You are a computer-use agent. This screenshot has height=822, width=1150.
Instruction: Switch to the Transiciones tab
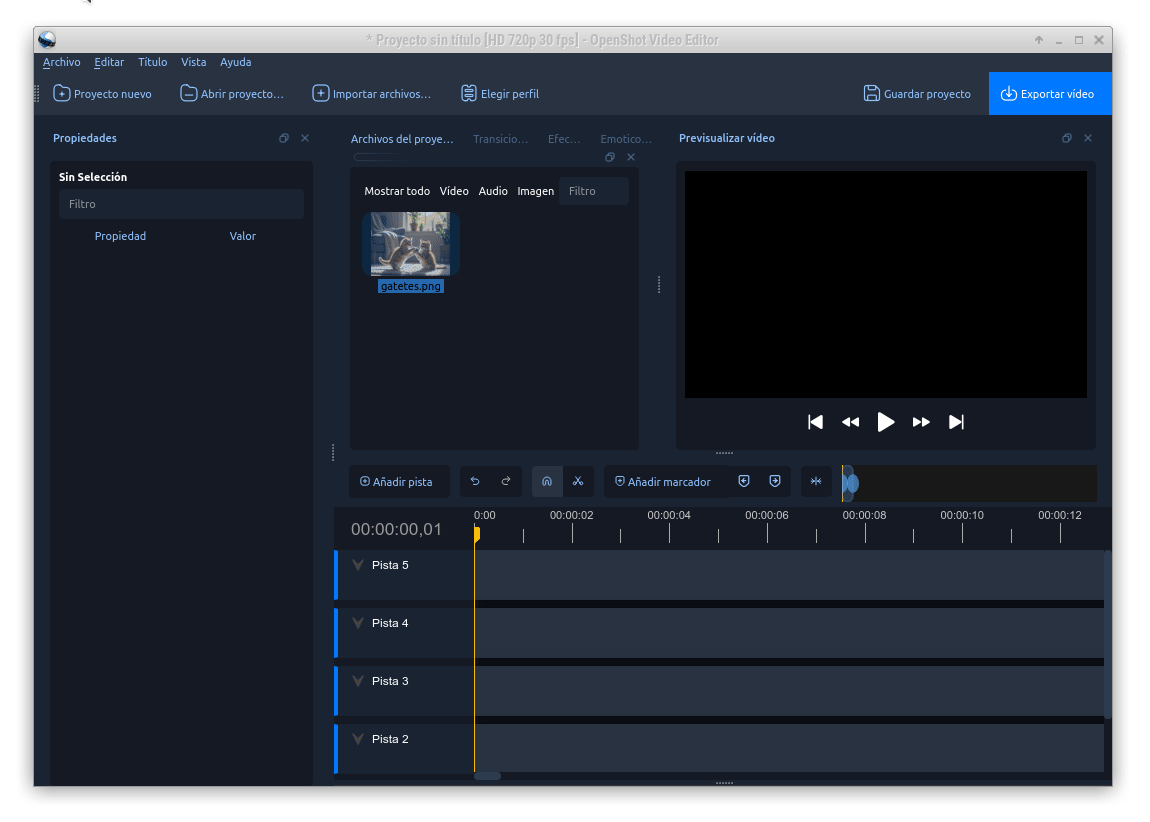click(x=500, y=139)
